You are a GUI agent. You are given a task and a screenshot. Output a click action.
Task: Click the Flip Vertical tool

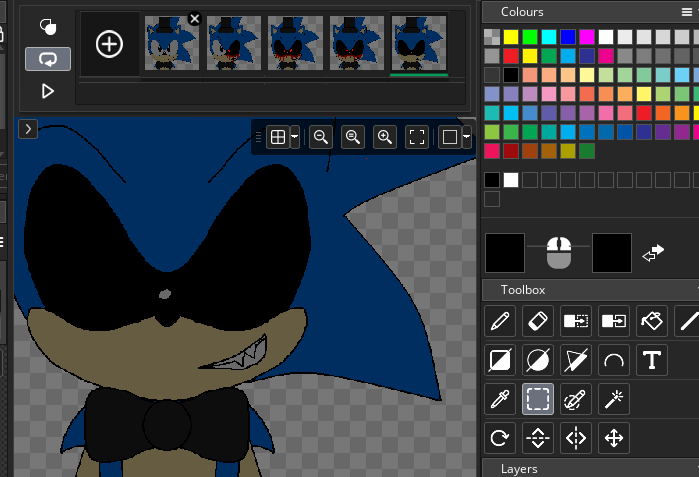538,438
